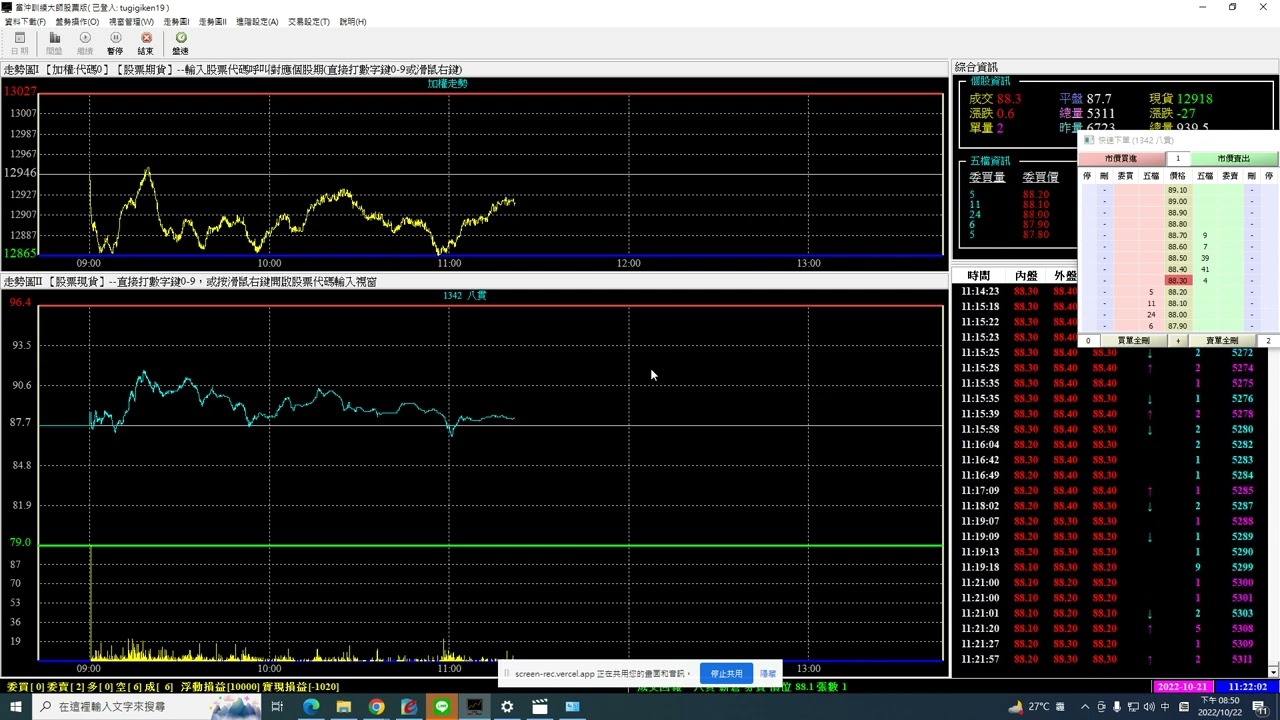Click 停止共用 stop sharing button

coord(727,674)
